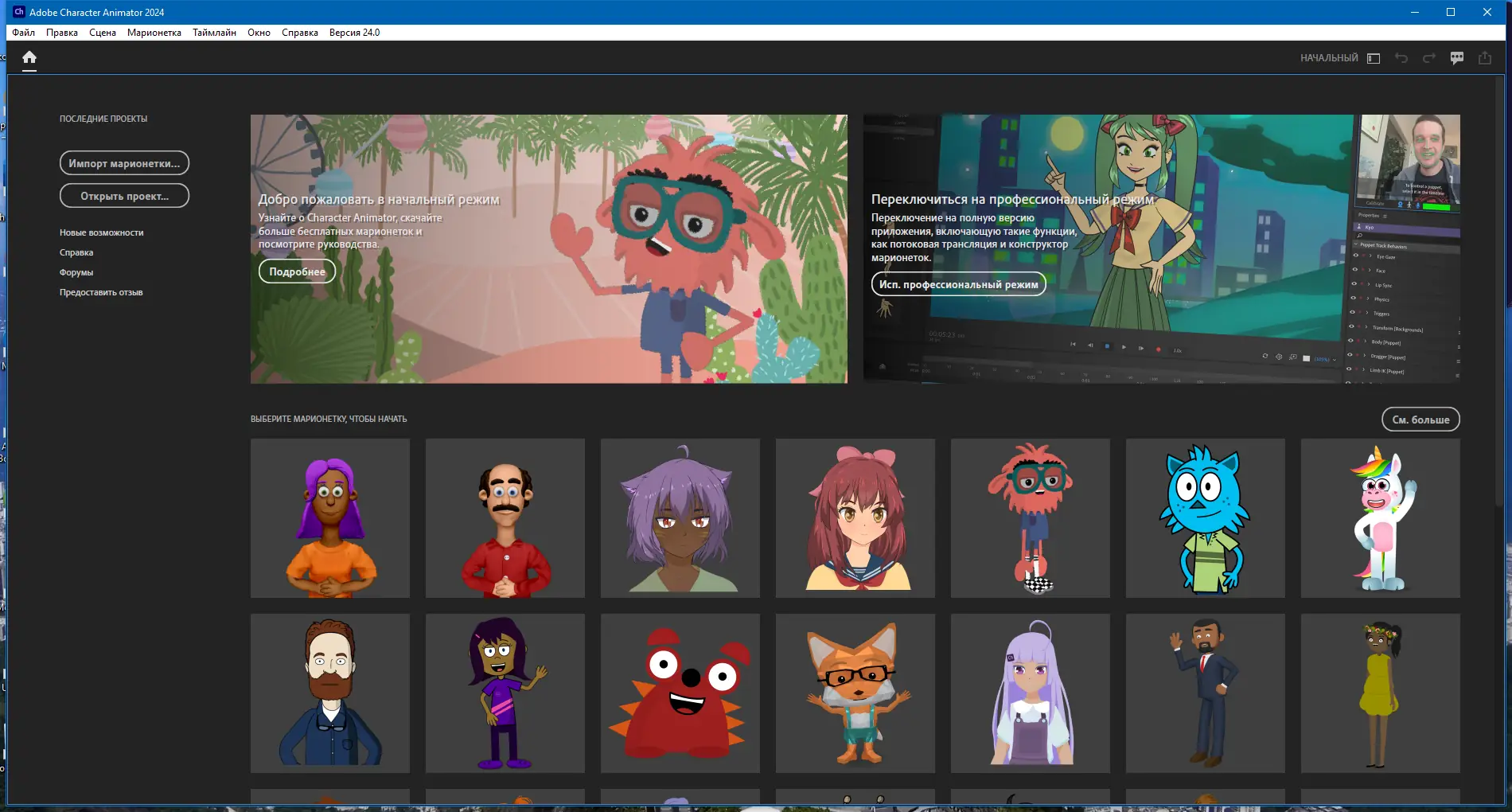Screen dimensions: 1512x812
Task: Select the fox puppet with glasses thumbnail
Action: (x=855, y=693)
